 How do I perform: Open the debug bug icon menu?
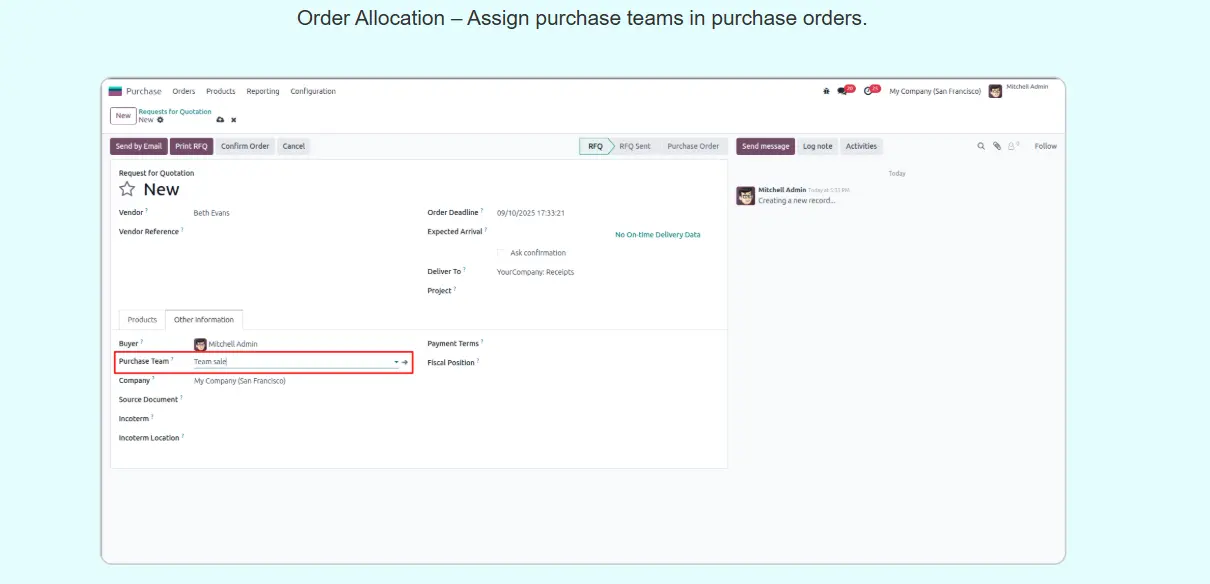[x=826, y=91]
